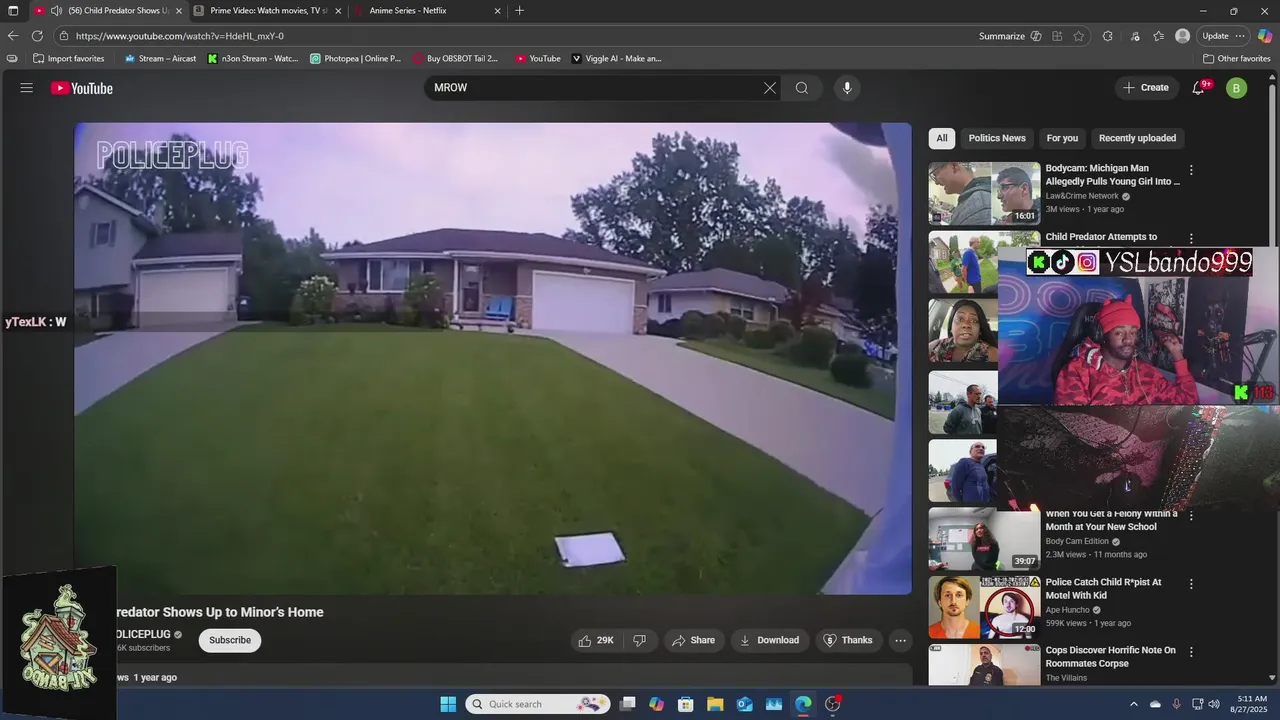Start voice search with the microphone
The height and width of the screenshot is (720, 1280).
tap(847, 88)
